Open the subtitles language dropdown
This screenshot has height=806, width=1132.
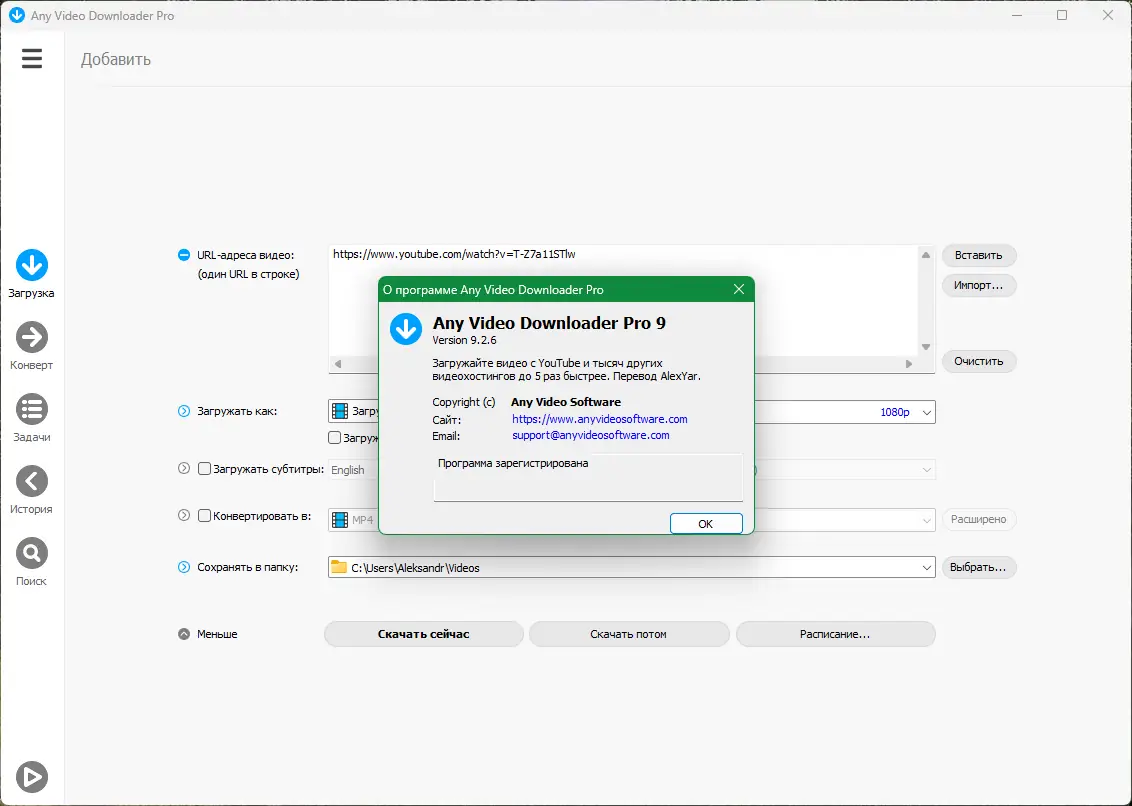[x=927, y=470]
